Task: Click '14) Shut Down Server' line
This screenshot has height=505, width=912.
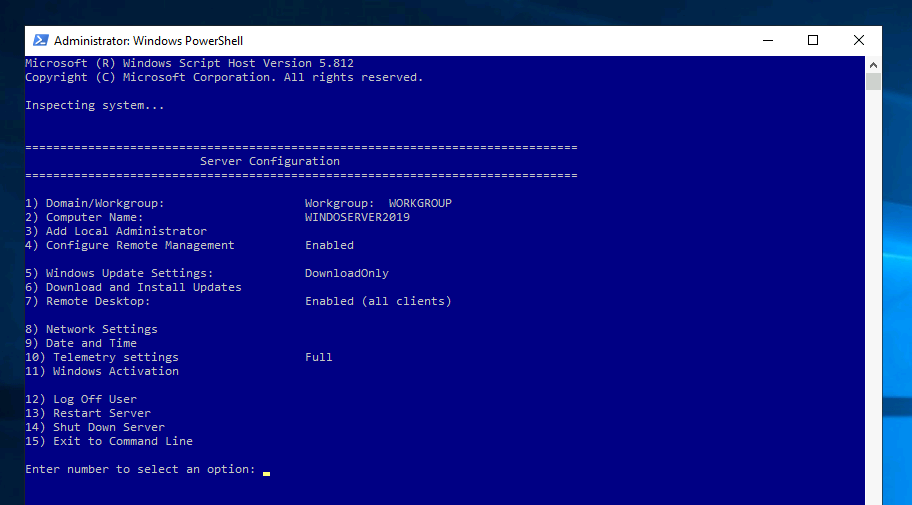Action: coord(95,426)
